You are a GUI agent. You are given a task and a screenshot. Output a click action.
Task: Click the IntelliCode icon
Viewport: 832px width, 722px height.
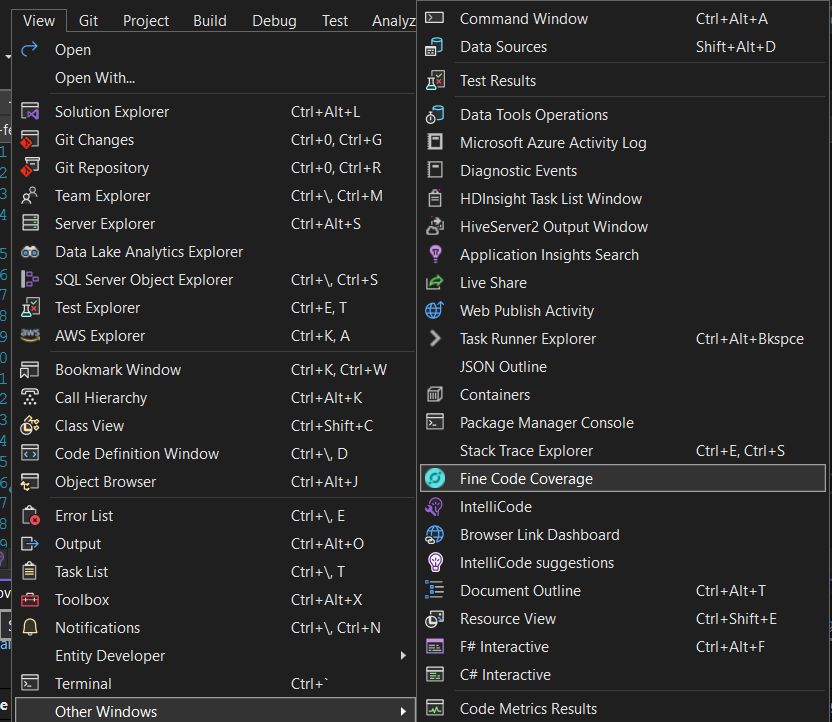coord(435,507)
